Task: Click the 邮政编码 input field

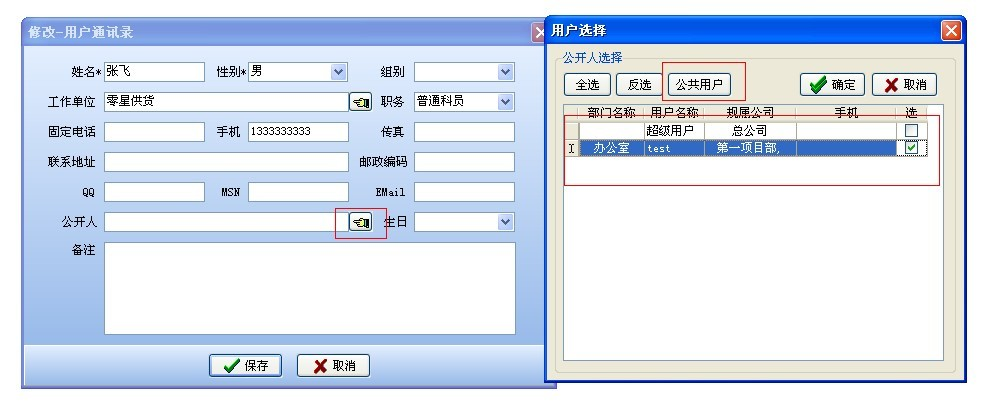Action: point(464,162)
